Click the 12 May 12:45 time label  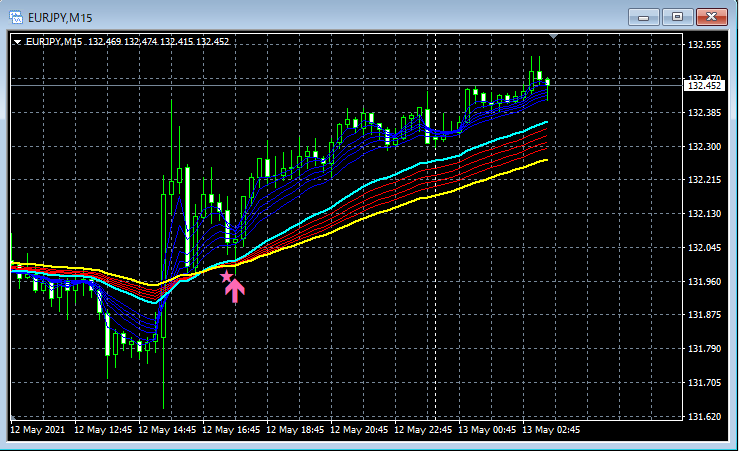103,430
